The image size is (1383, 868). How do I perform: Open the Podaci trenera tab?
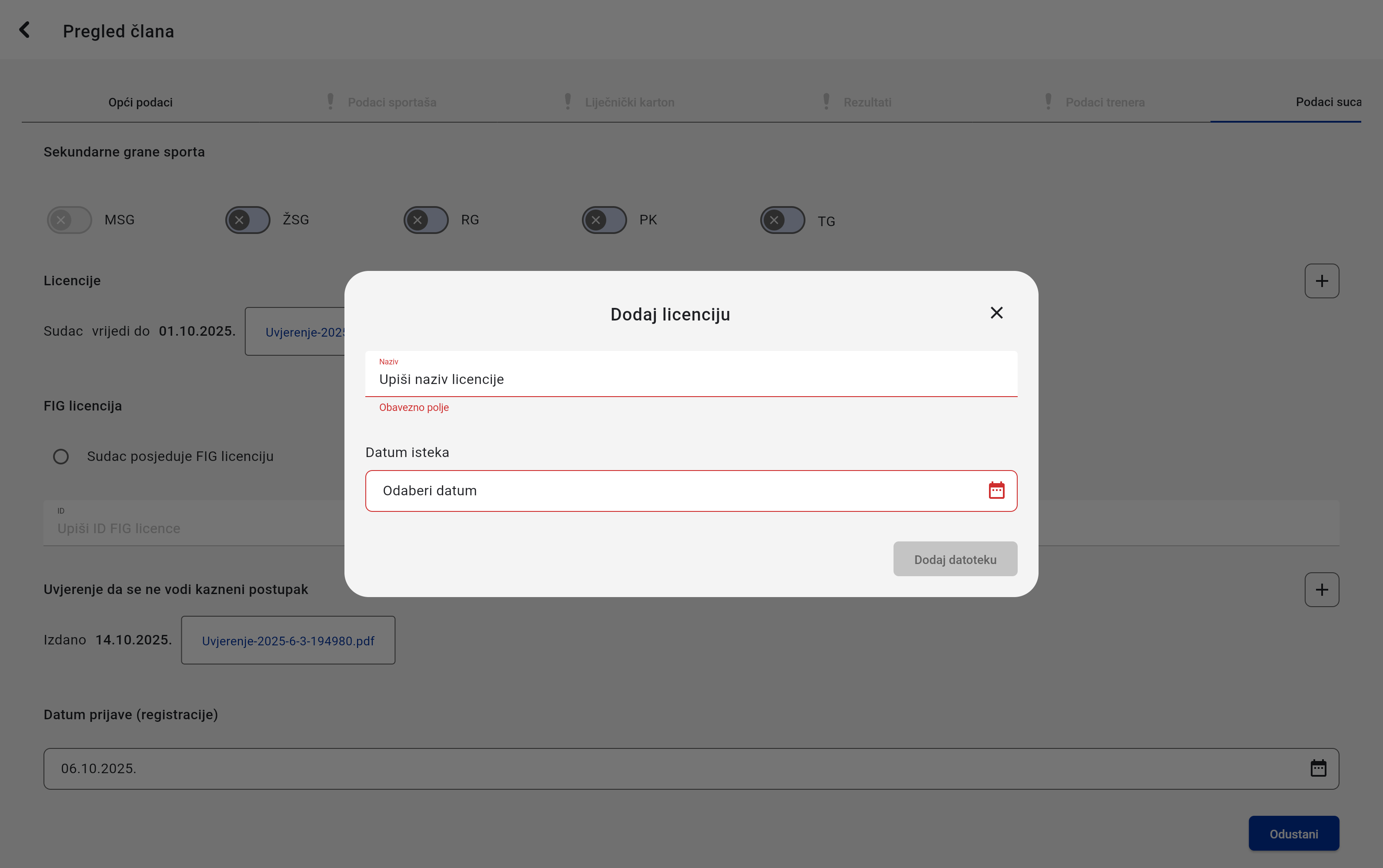[x=1105, y=102]
